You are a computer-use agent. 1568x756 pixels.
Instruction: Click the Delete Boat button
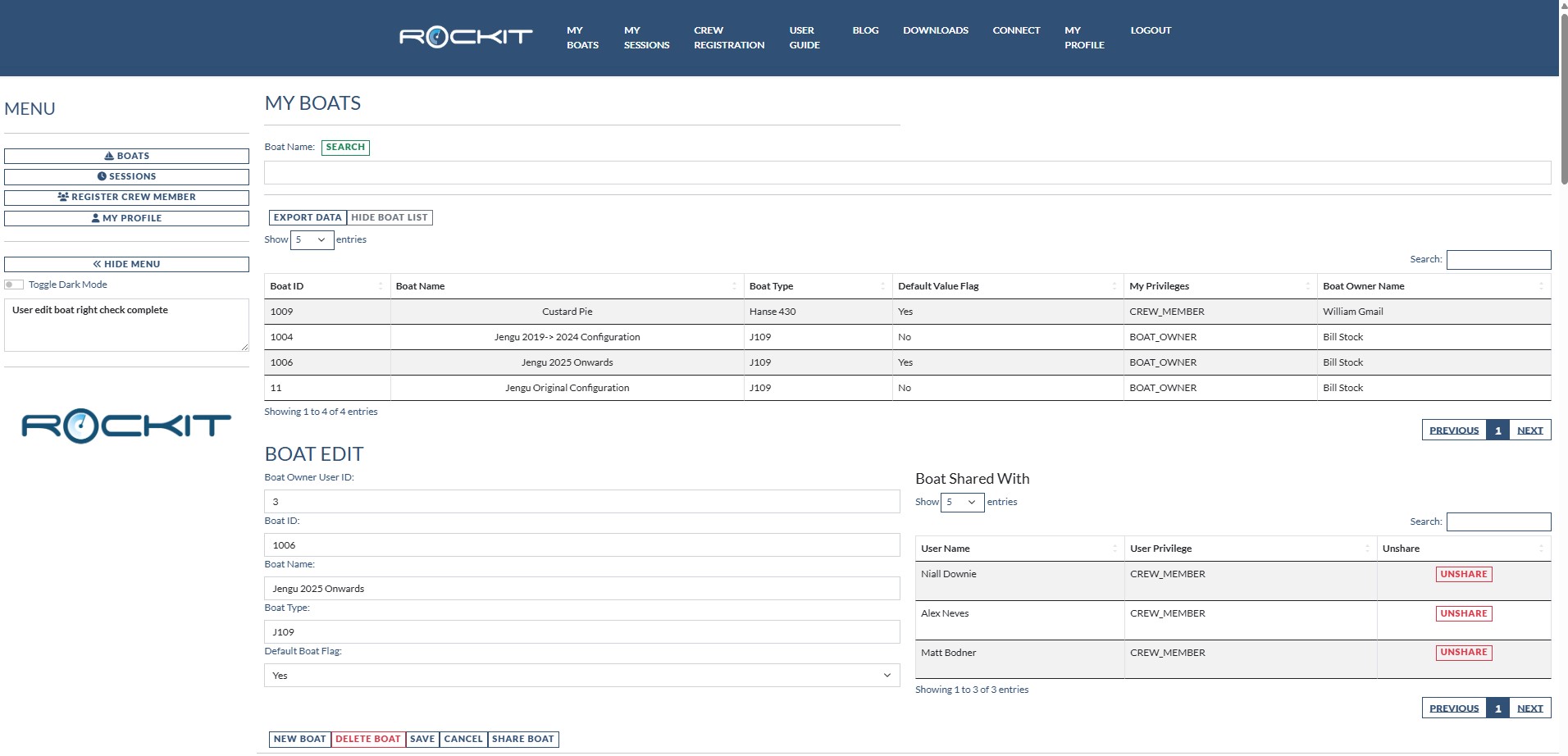(367, 739)
